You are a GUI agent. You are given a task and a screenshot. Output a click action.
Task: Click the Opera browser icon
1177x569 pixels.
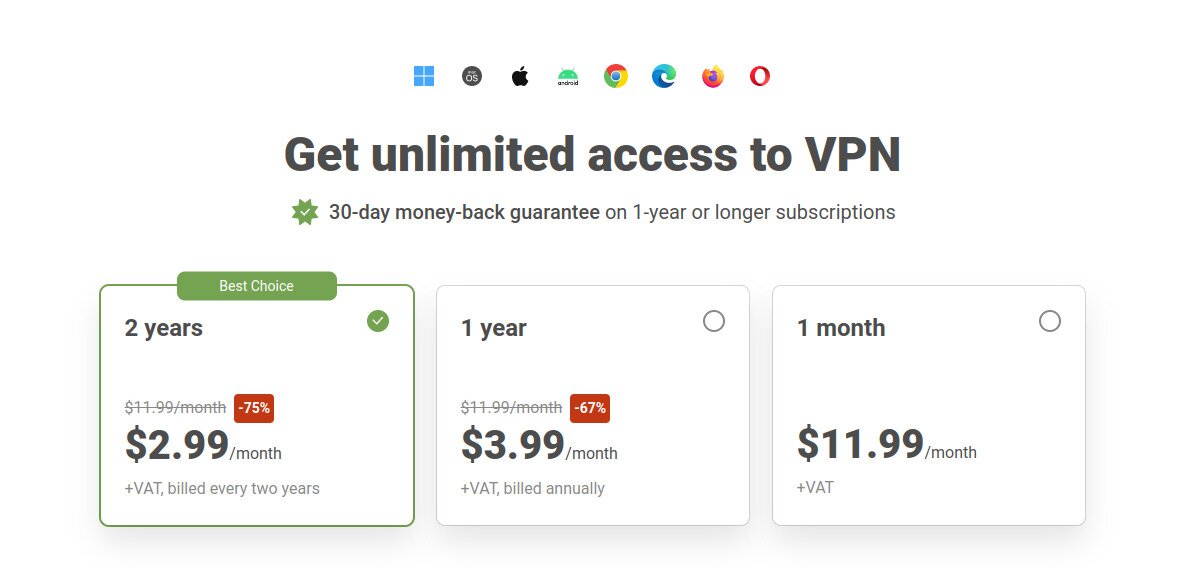pyautogui.click(x=760, y=76)
